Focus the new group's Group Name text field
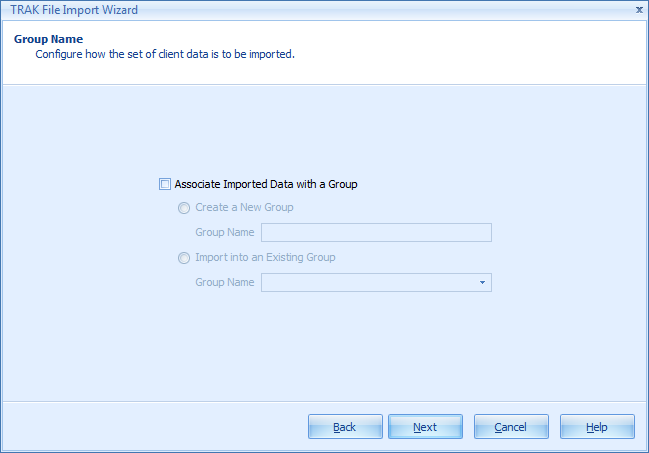Screen dimensions: 649x453 click(x=376, y=233)
